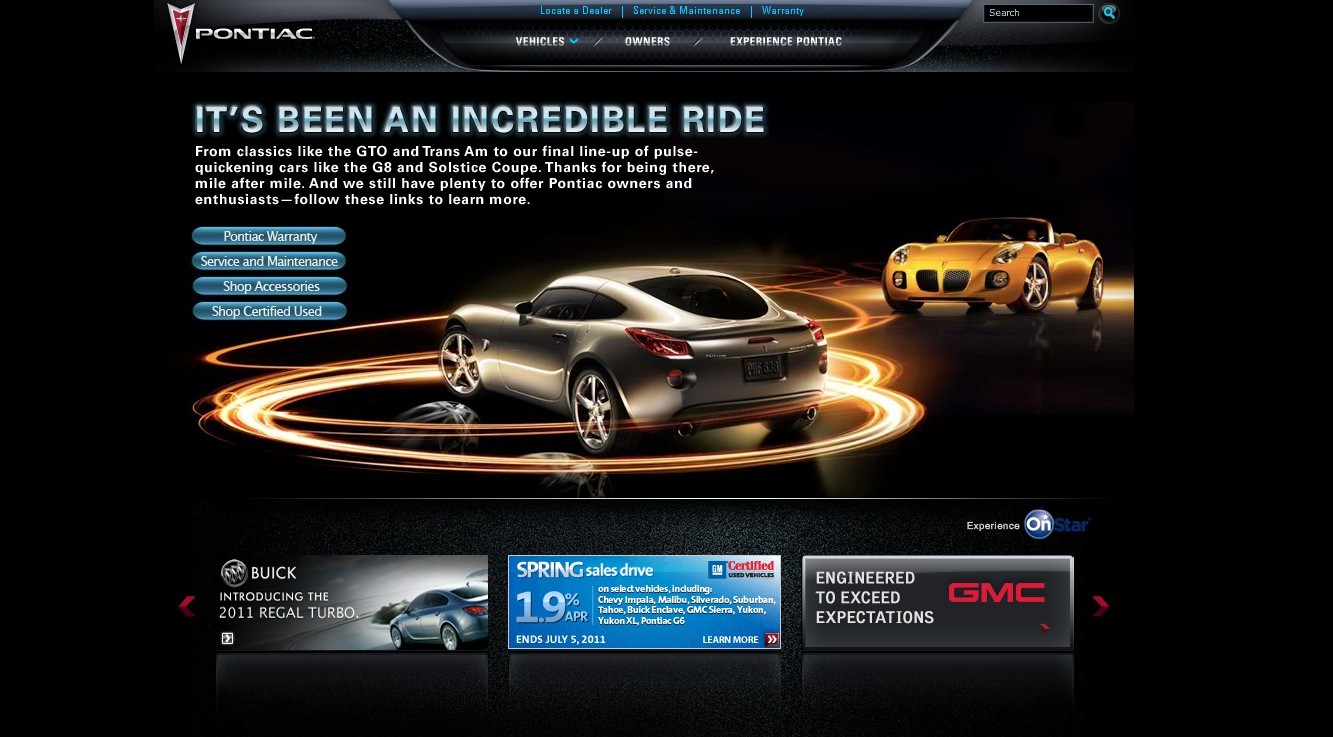Click into the Search field

(1038, 13)
